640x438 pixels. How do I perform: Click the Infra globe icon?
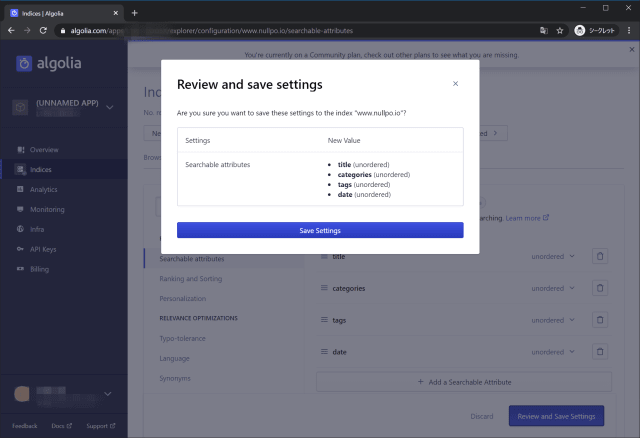(x=20, y=229)
